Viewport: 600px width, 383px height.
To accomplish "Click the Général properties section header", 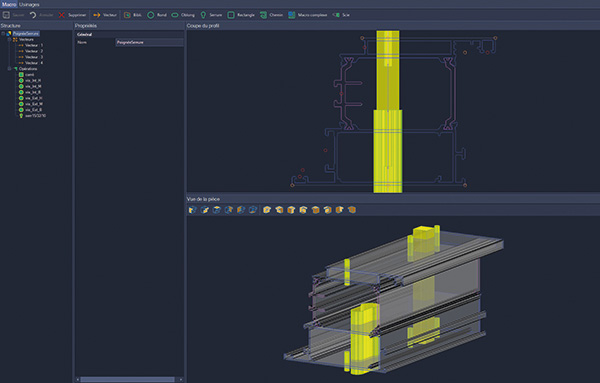I will pyautogui.click(x=129, y=34).
